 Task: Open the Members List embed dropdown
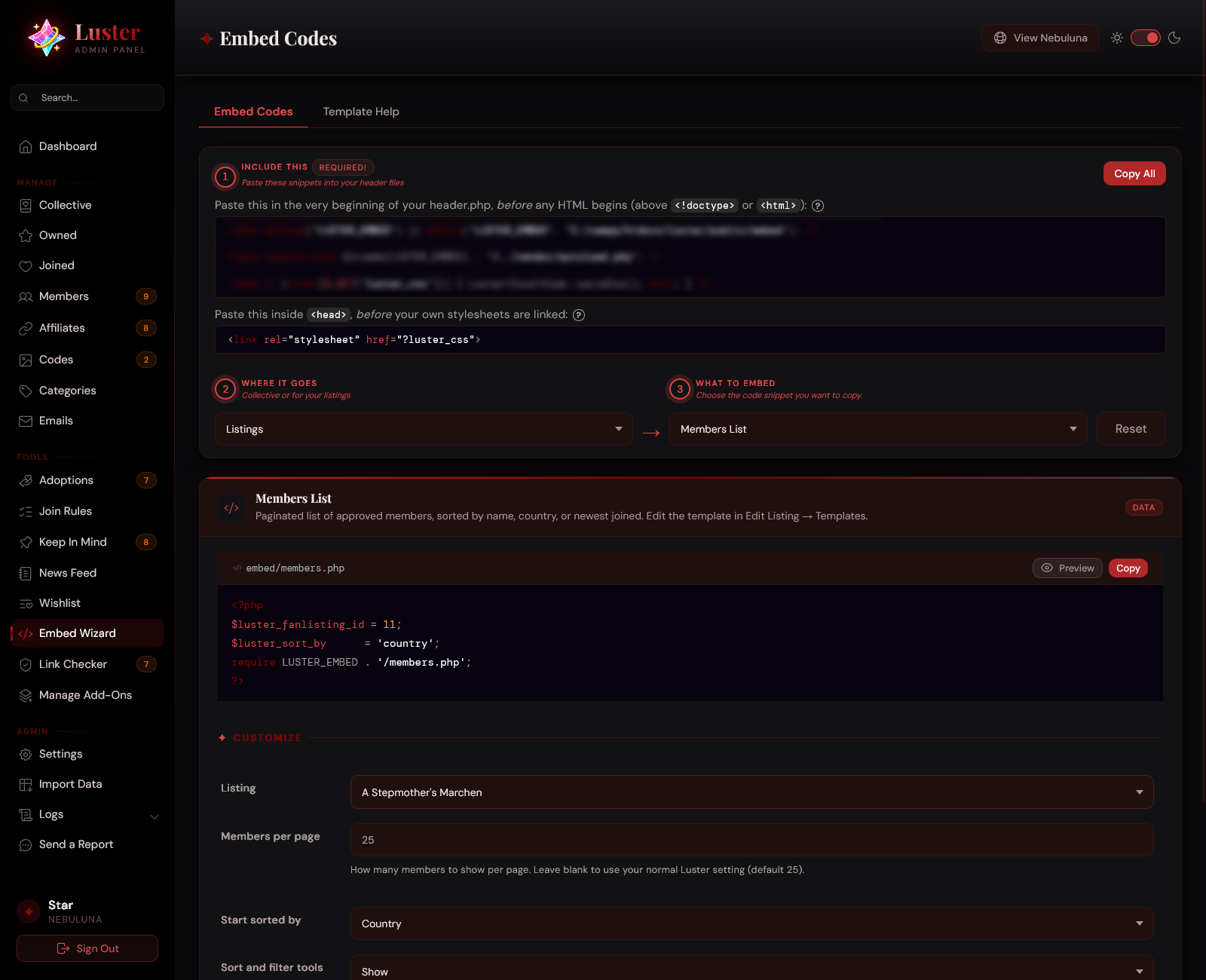[878, 429]
